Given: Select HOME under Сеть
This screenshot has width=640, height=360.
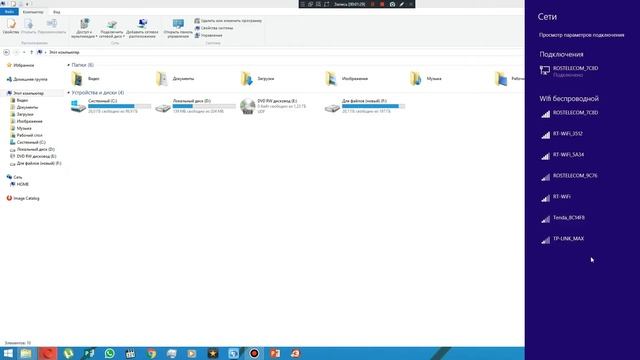Looking at the screenshot, I should coord(20,184).
